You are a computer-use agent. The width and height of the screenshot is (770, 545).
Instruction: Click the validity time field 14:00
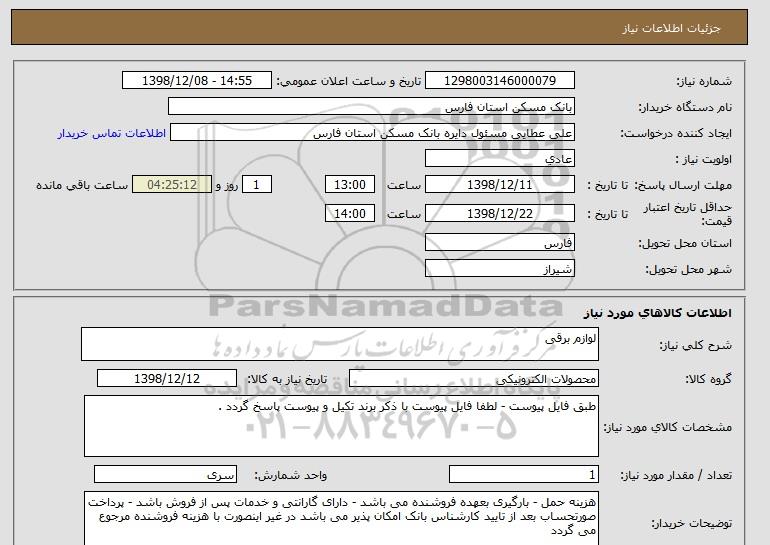(350, 213)
